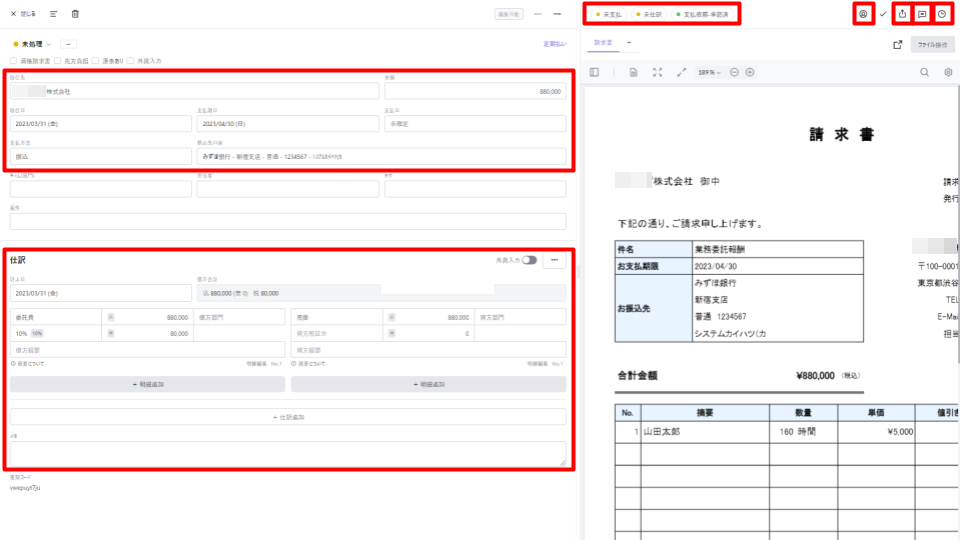Image resolution: width=960 pixels, height=540 pixels.
Task: Click the 未仕訳 status chip
Action: pyautogui.click(x=649, y=14)
